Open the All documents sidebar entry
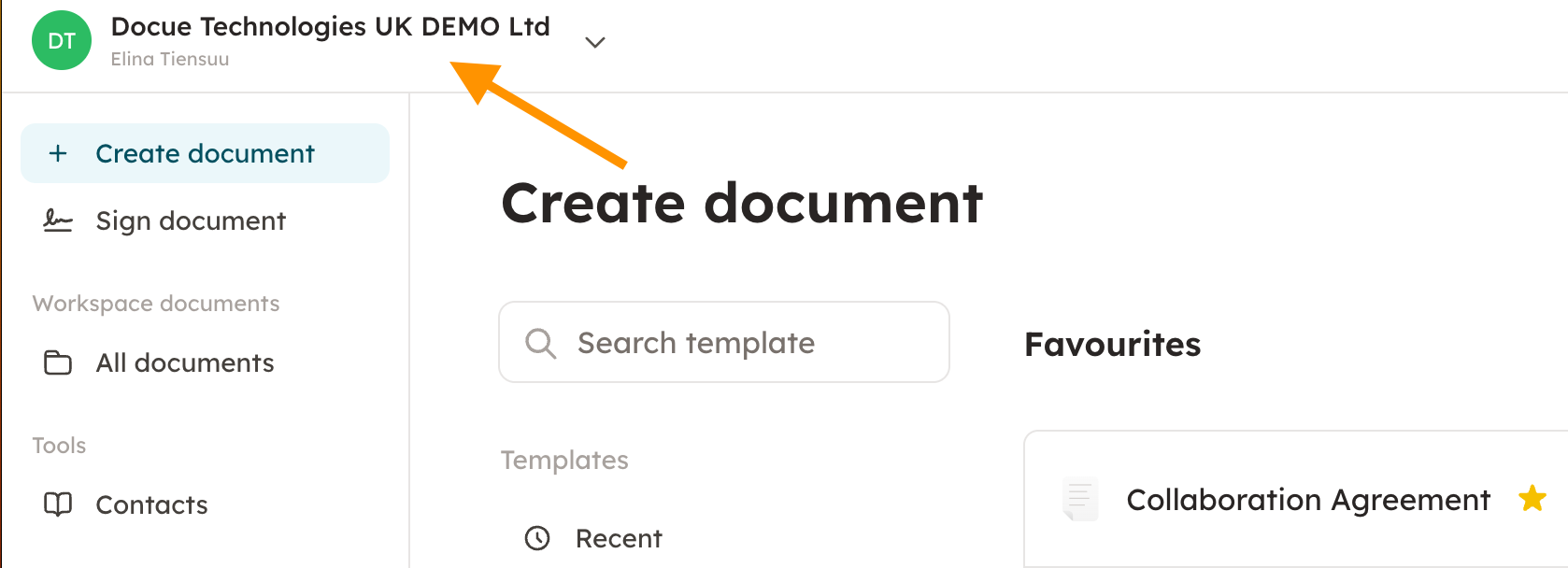The width and height of the screenshot is (1568, 568). point(185,362)
